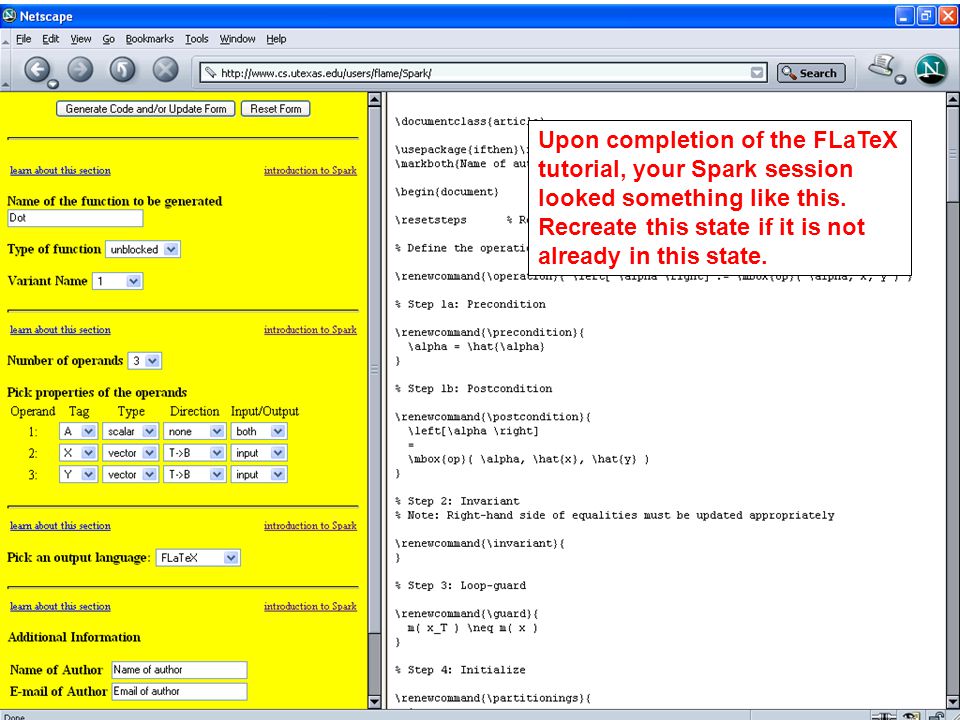Open the Variant Name dropdown
The image size is (960, 720).
point(117,281)
